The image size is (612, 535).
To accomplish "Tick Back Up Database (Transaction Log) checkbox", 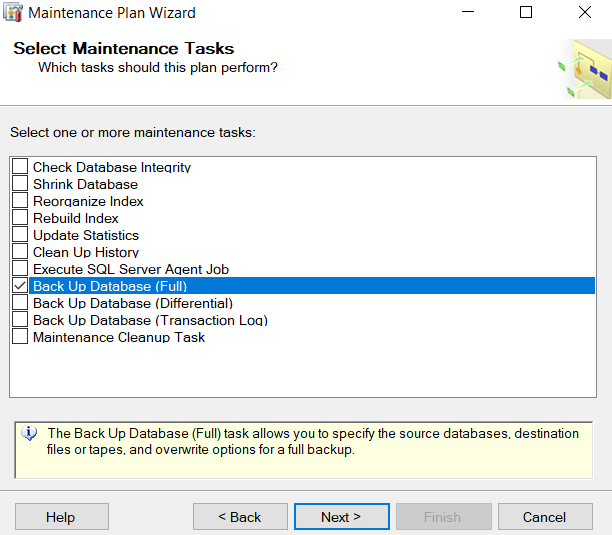I will coord(20,320).
